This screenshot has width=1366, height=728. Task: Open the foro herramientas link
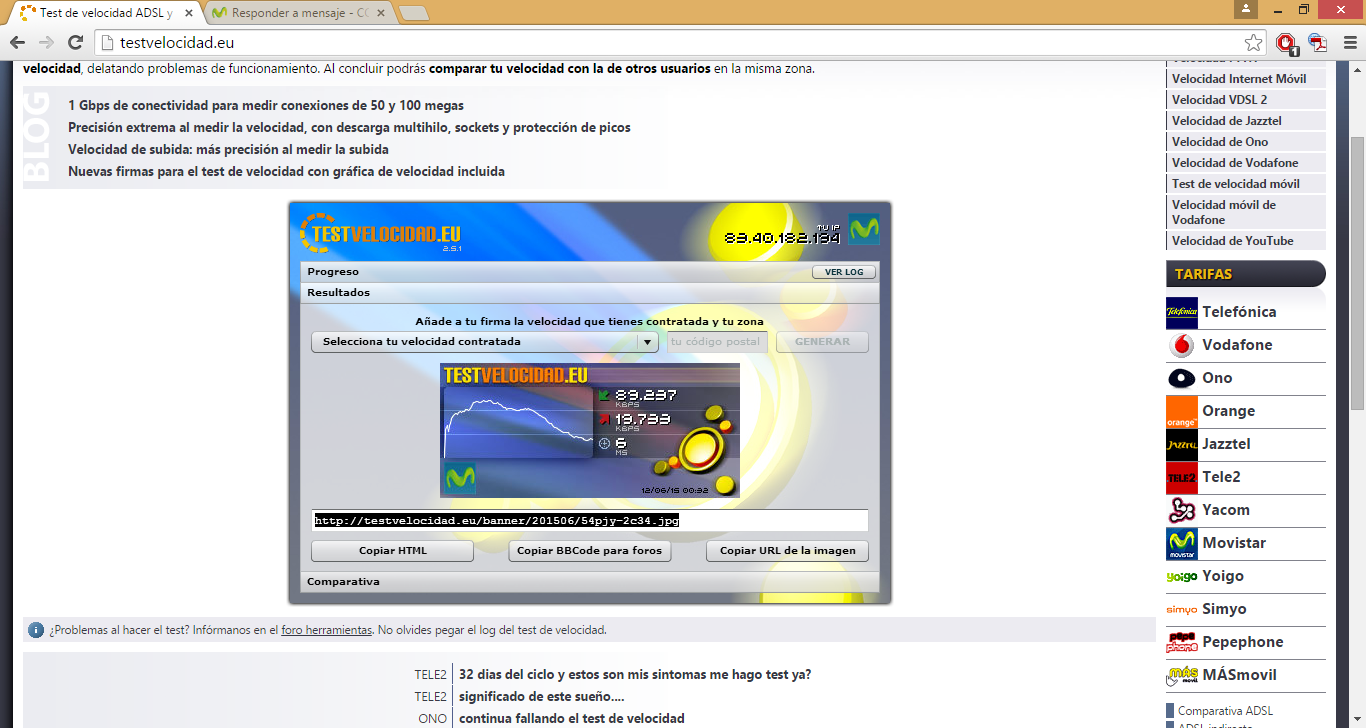coord(327,630)
